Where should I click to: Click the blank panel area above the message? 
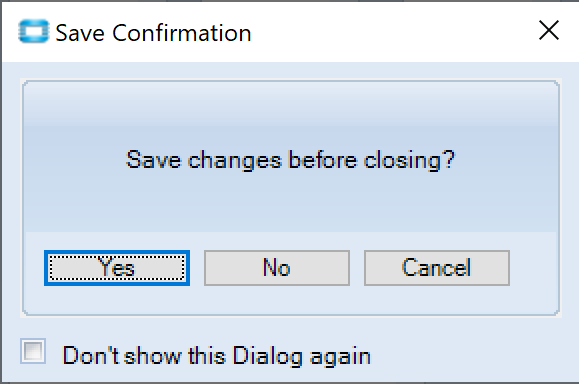[291, 111]
